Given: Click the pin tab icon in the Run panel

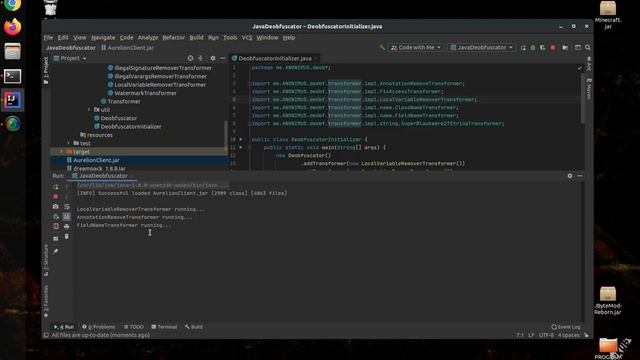Looking at the screenshot, I should (56, 251).
